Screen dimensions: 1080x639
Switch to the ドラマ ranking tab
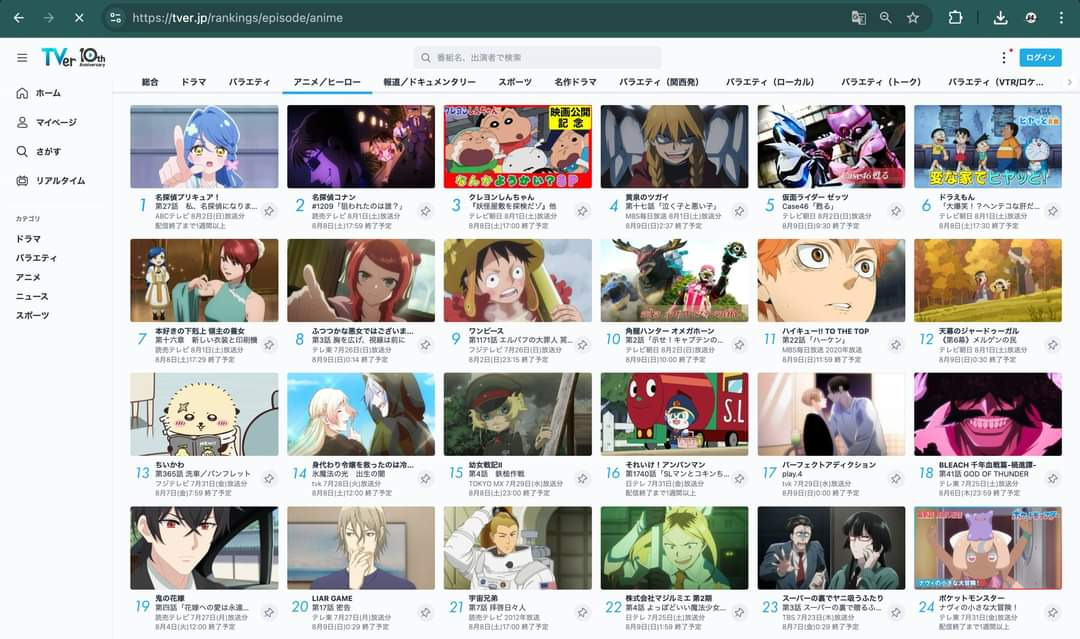click(194, 82)
